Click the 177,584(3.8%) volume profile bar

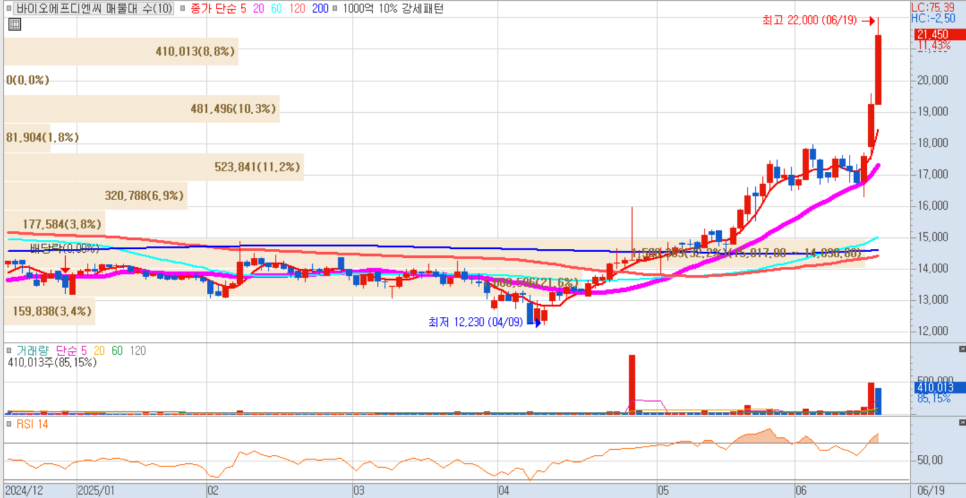point(54,223)
